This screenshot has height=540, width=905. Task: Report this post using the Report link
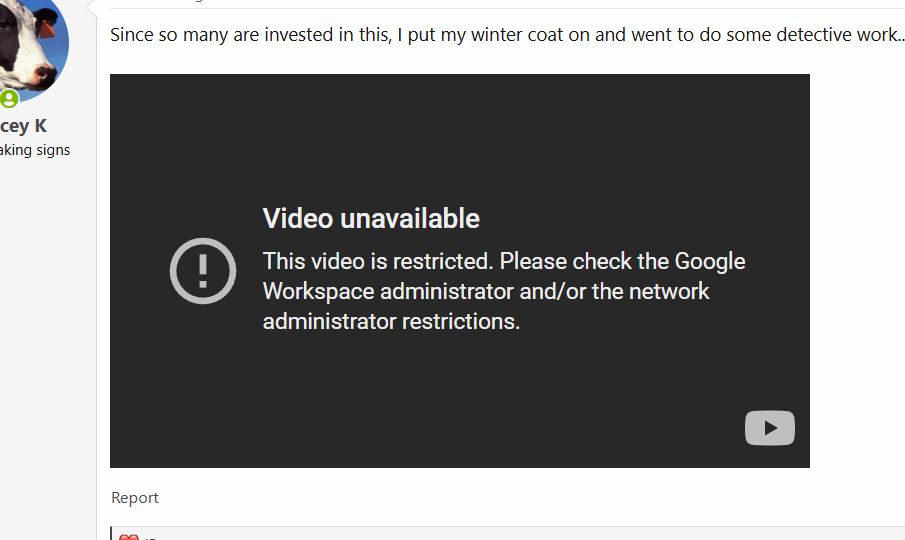click(134, 498)
